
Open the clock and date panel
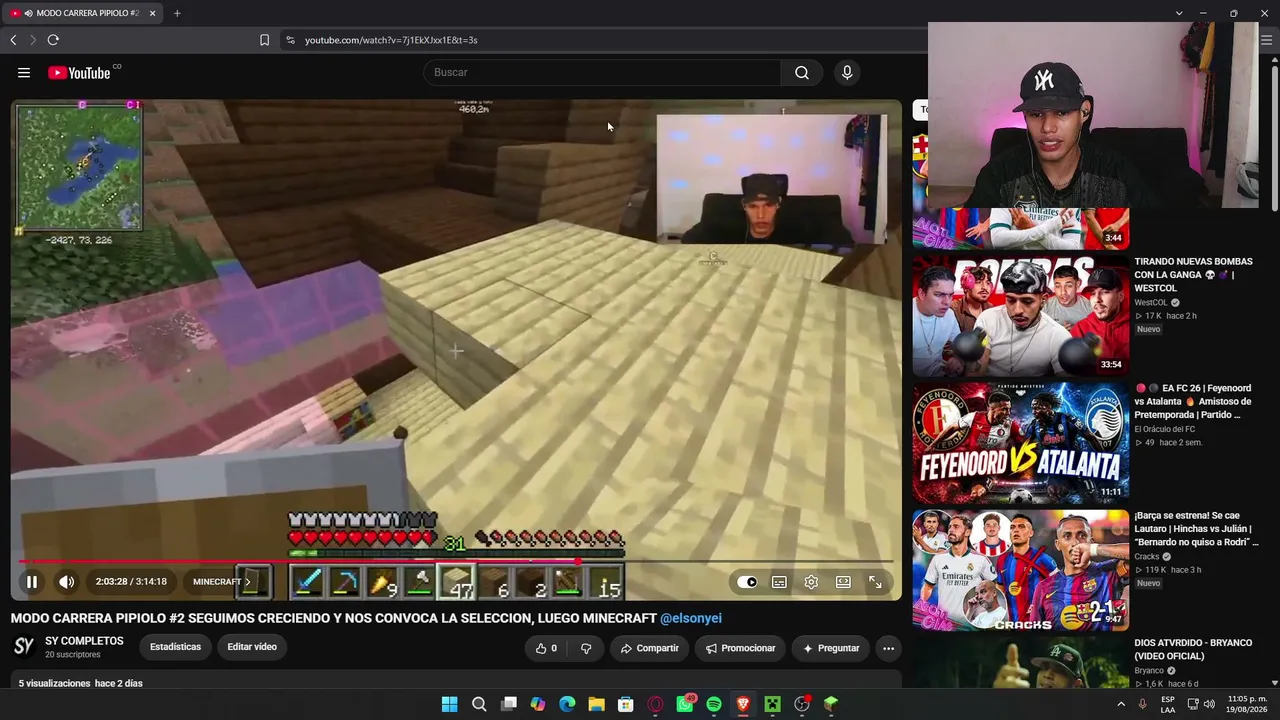[1248, 704]
